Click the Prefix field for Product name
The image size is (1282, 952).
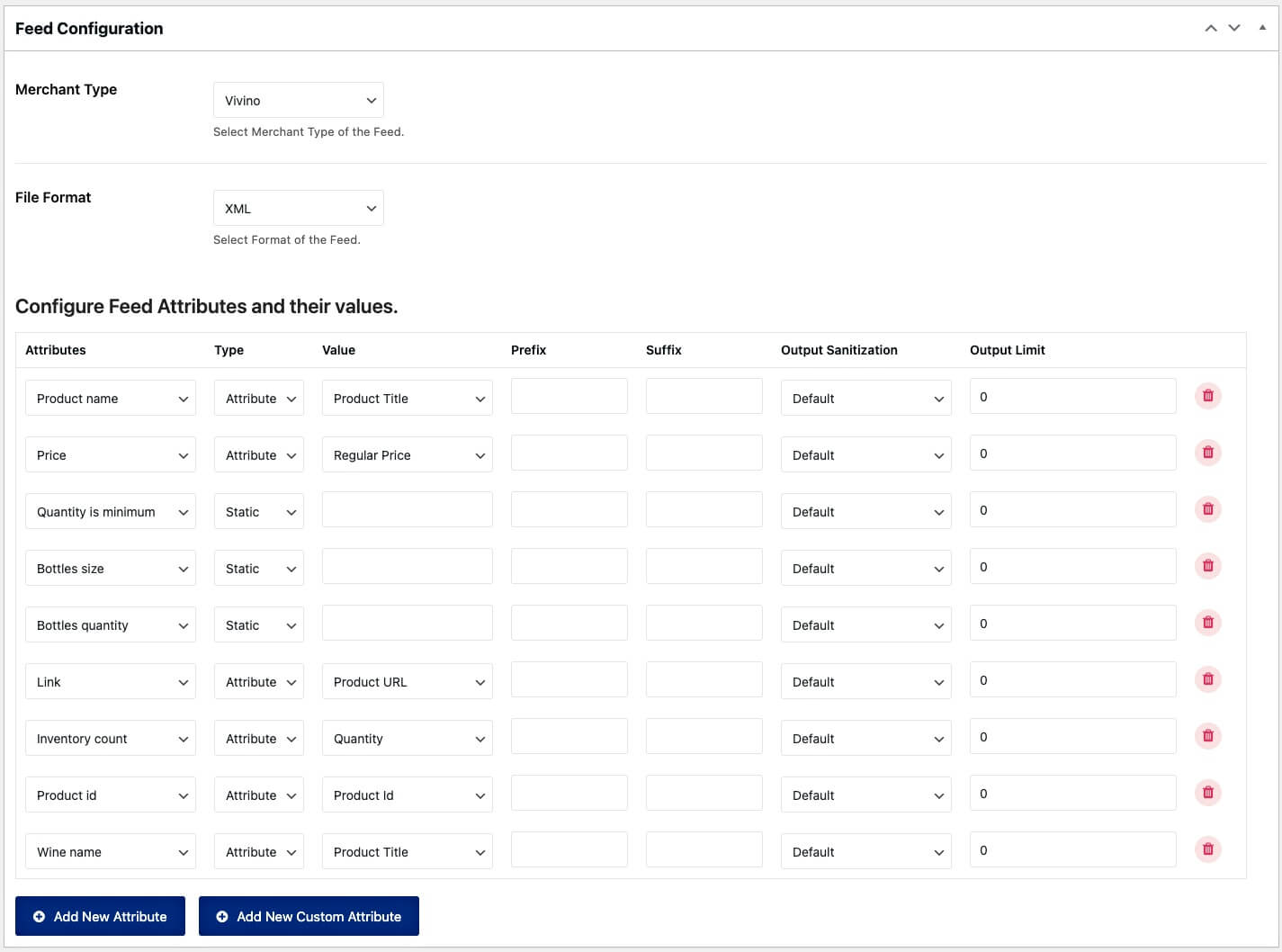(x=569, y=395)
